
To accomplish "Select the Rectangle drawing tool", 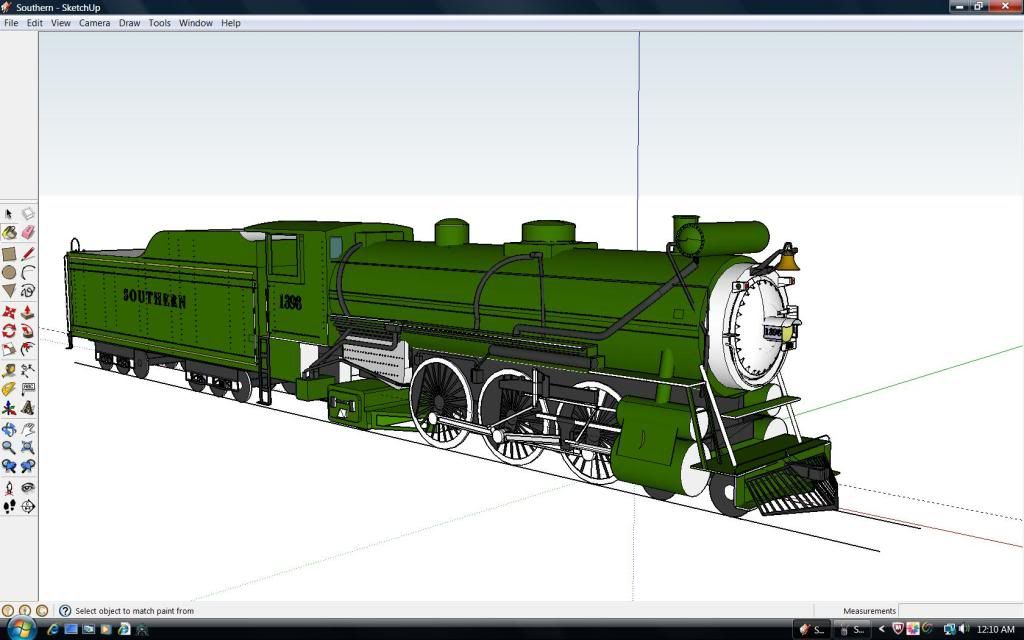I will [x=8, y=254].
